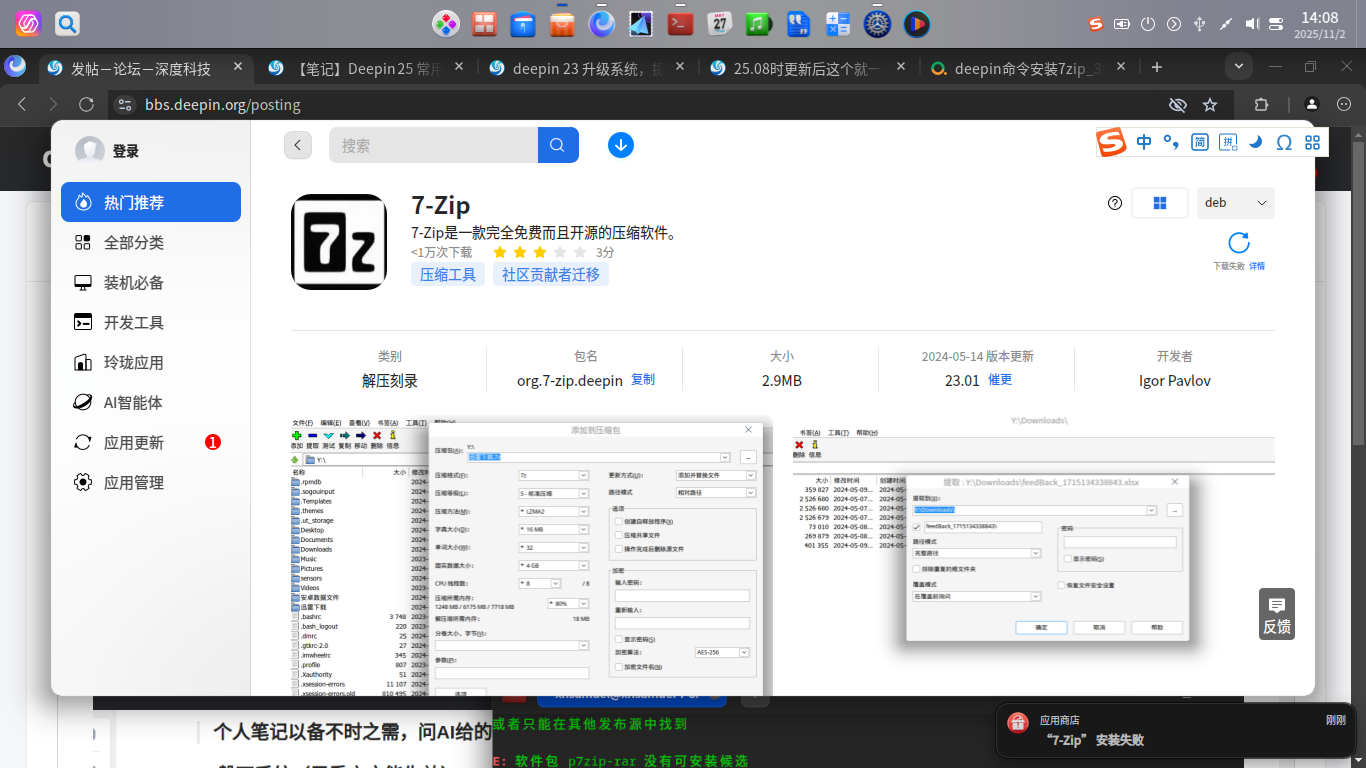Viewport: 1366px width, 768px height.
Task: Click the help question mark icon
Action: [x=1115, y=203]
